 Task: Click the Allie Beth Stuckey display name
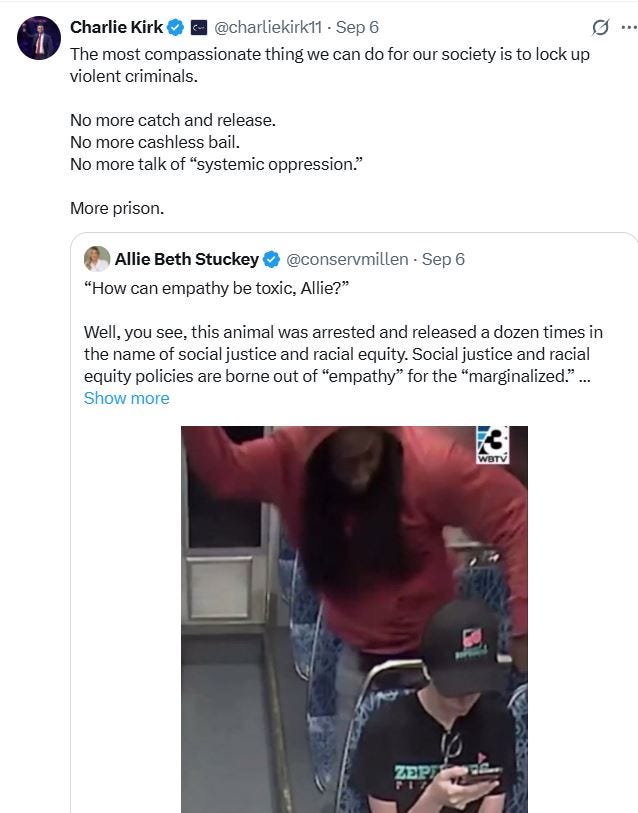pyautogui.click(x=187, y=259)
